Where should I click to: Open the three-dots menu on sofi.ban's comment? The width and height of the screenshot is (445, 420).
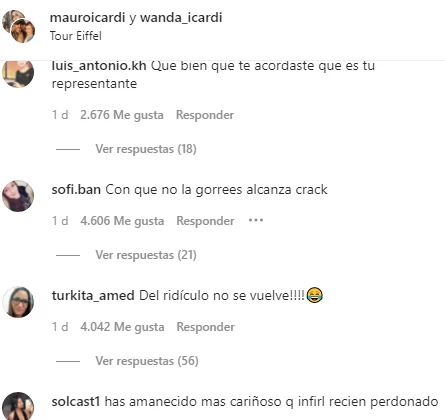[x=256, y=220]
